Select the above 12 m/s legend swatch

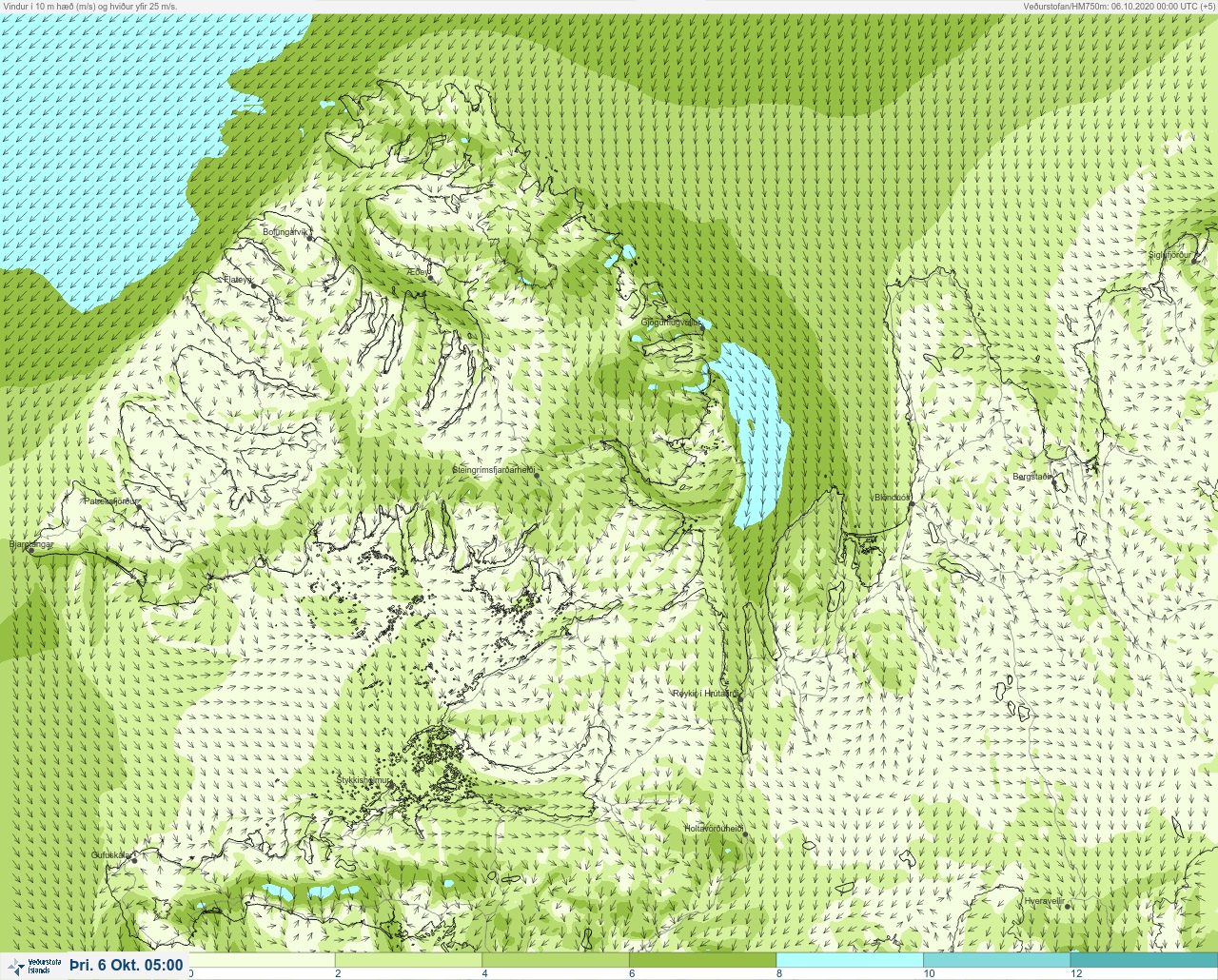[x=1144, y=960]
